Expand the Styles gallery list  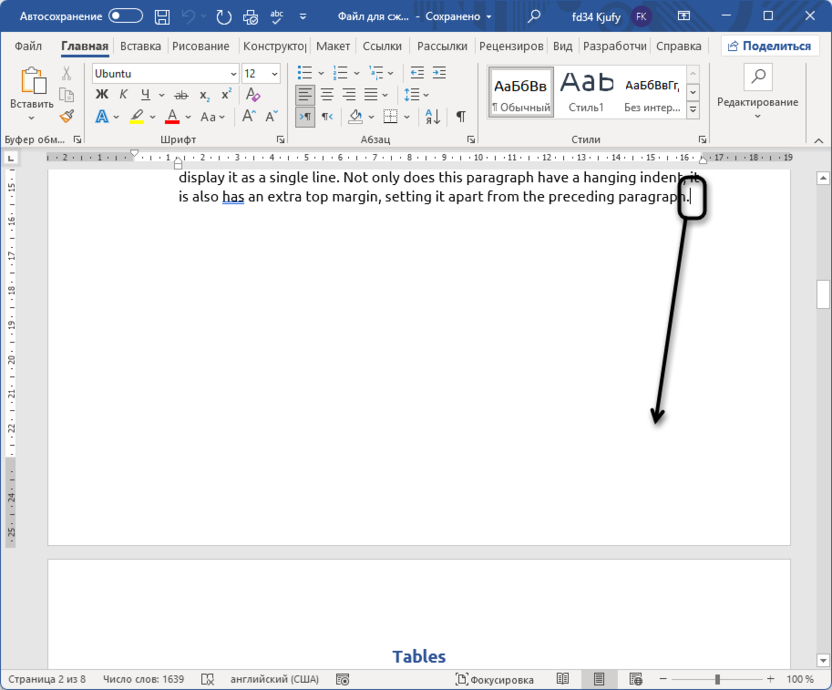693,109
